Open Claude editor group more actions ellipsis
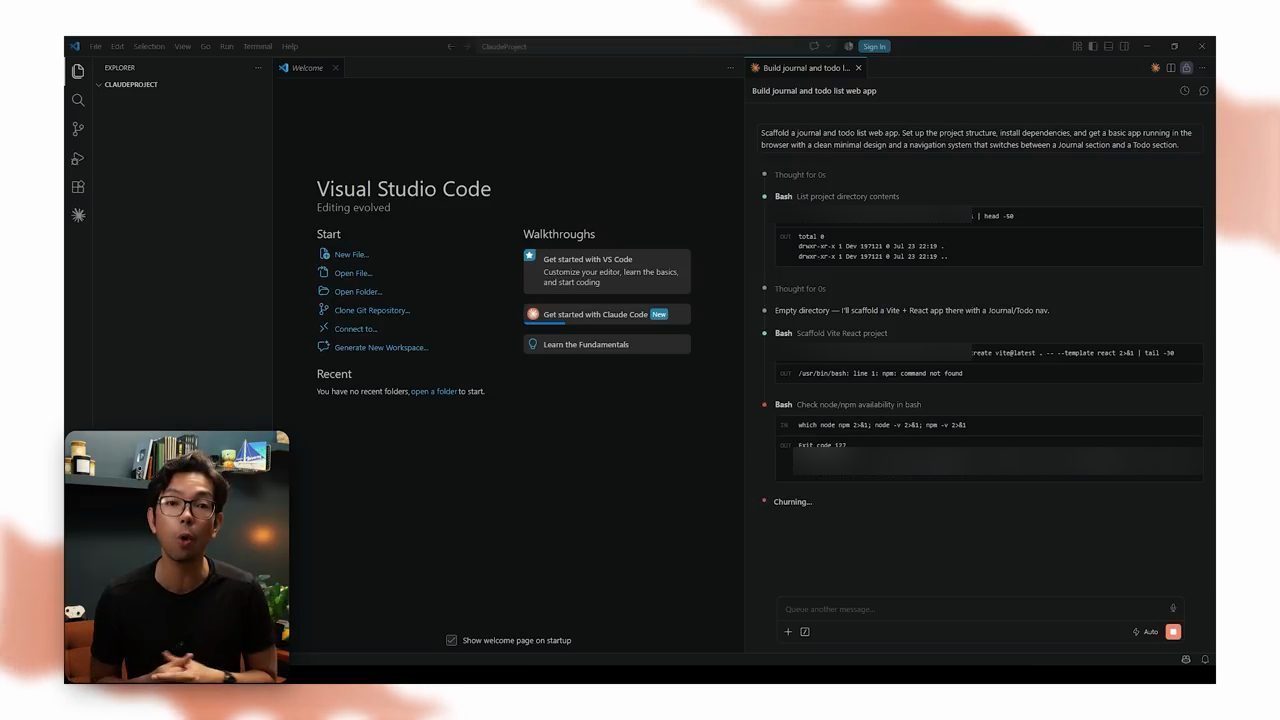This screenshot has height=720, width=1280. (1202, 68)
